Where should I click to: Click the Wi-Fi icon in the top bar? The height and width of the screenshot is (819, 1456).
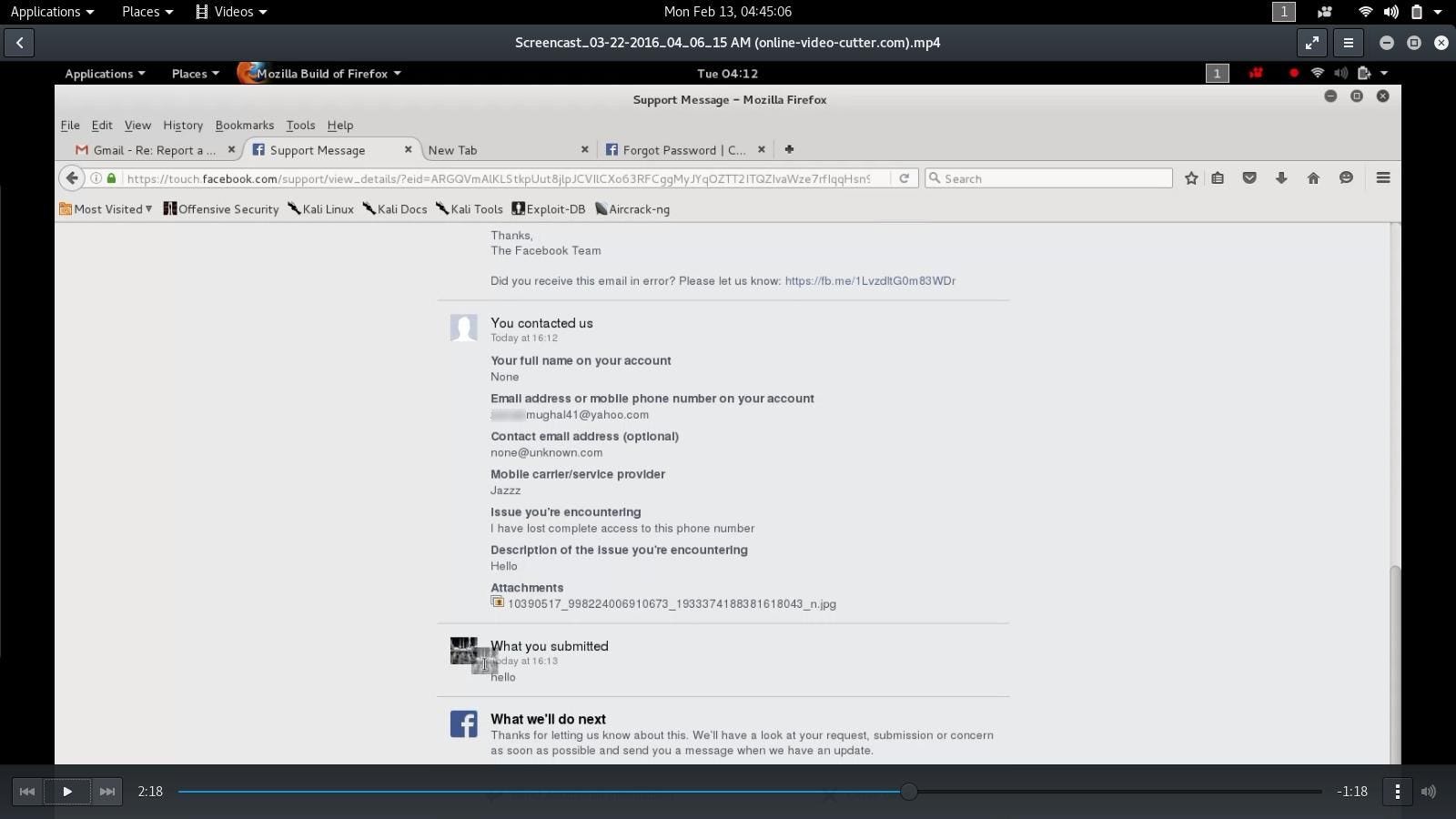pos(1365,12)
